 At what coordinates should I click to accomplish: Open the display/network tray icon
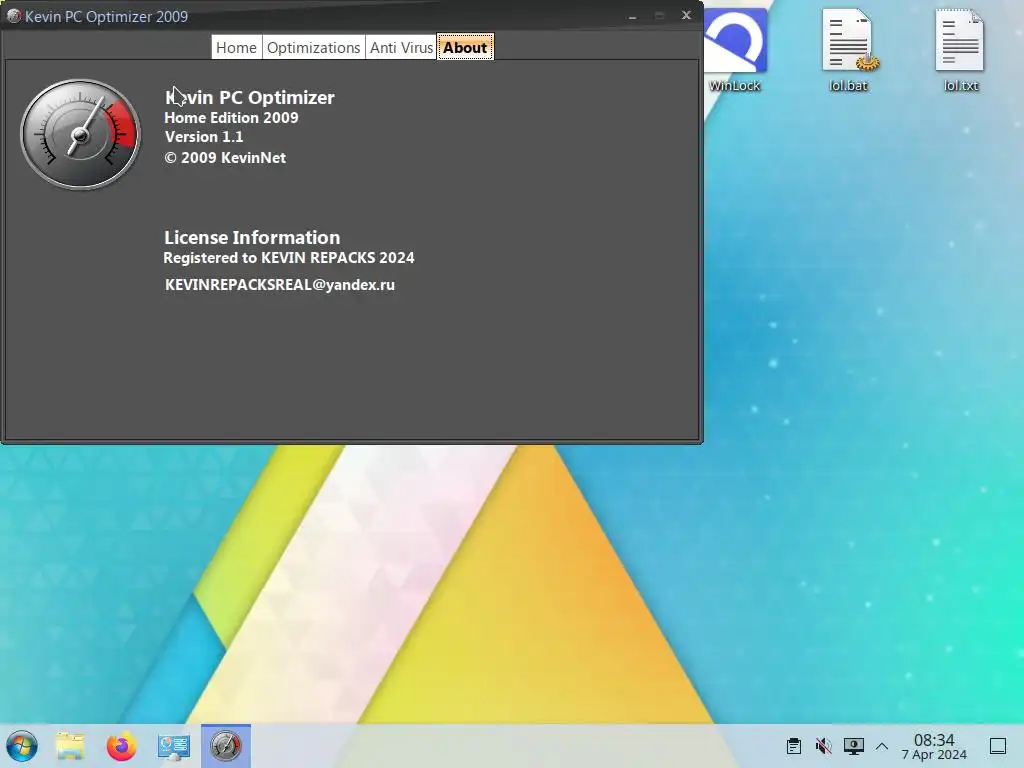coord(854,746)
